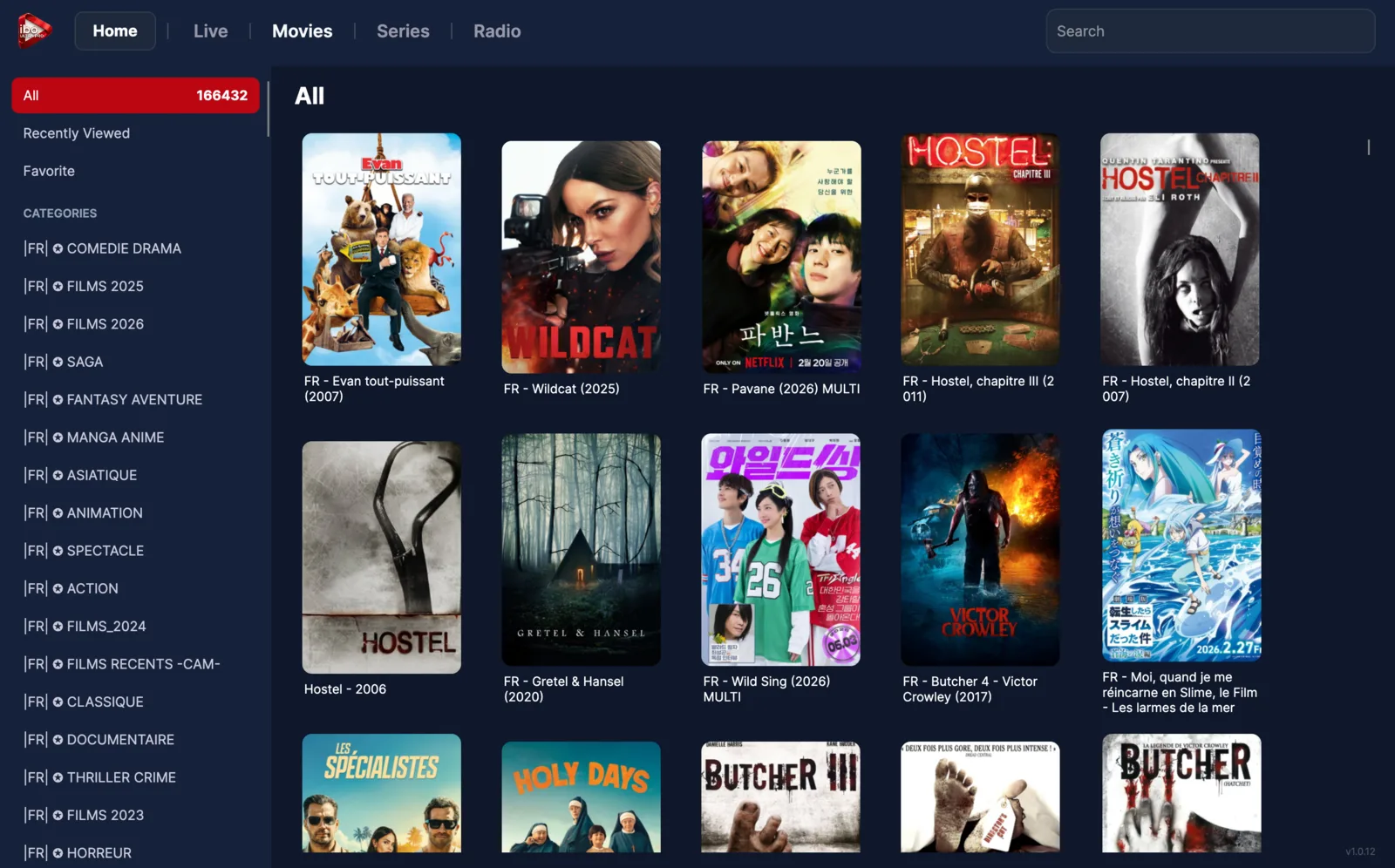Browse |FR| HORREUR category
Viewport: 1395px width, 868px height.
(x=135, y=852)
